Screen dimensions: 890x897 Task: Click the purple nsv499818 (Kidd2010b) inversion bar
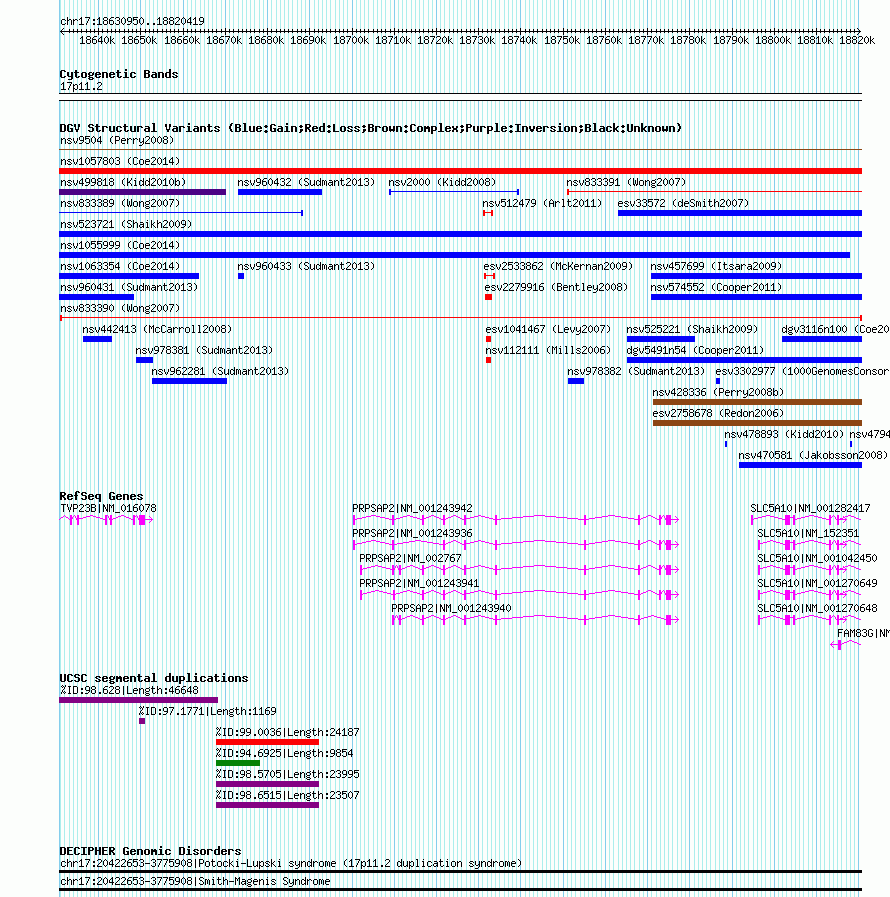pyautogui.click(x=142, y=192)
